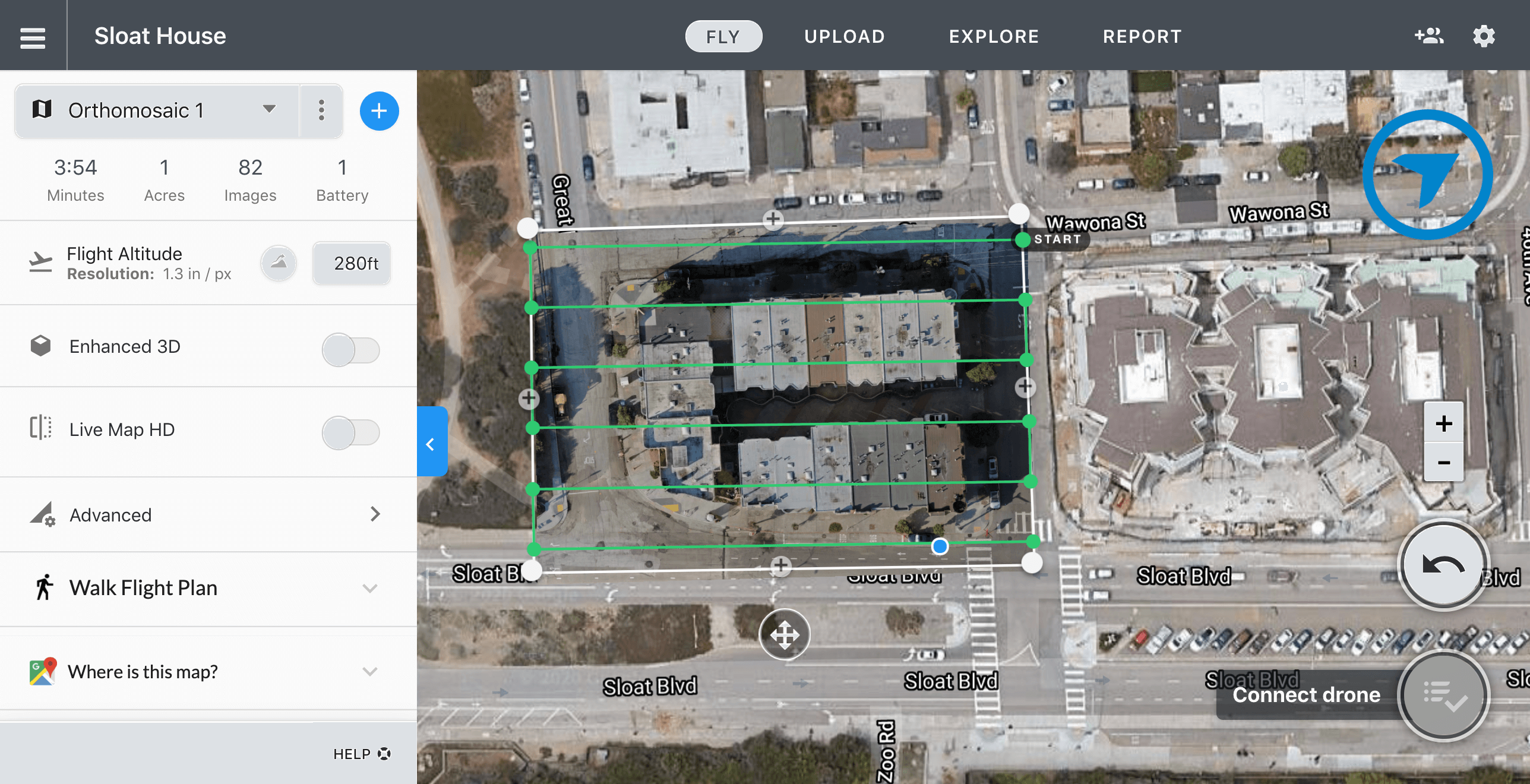This screenshot has width=1530, height=784.
Task: Open the settings gear
Action: click(x=1484, y=36)
